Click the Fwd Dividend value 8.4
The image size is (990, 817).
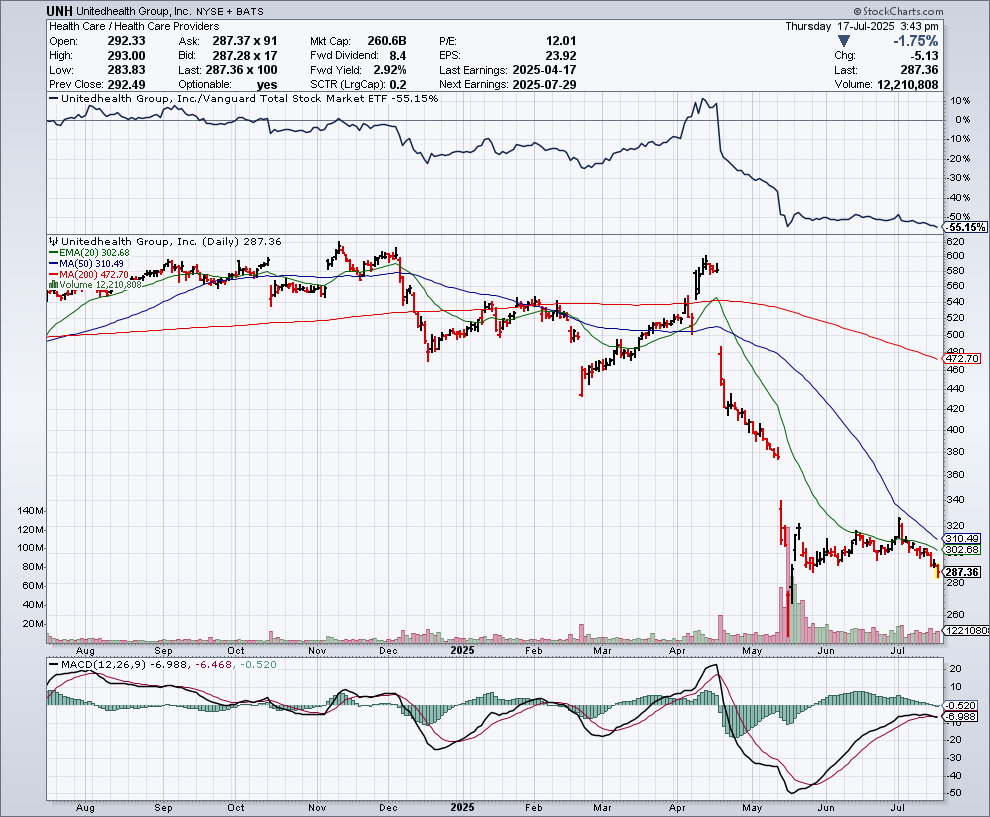(397, 56)
